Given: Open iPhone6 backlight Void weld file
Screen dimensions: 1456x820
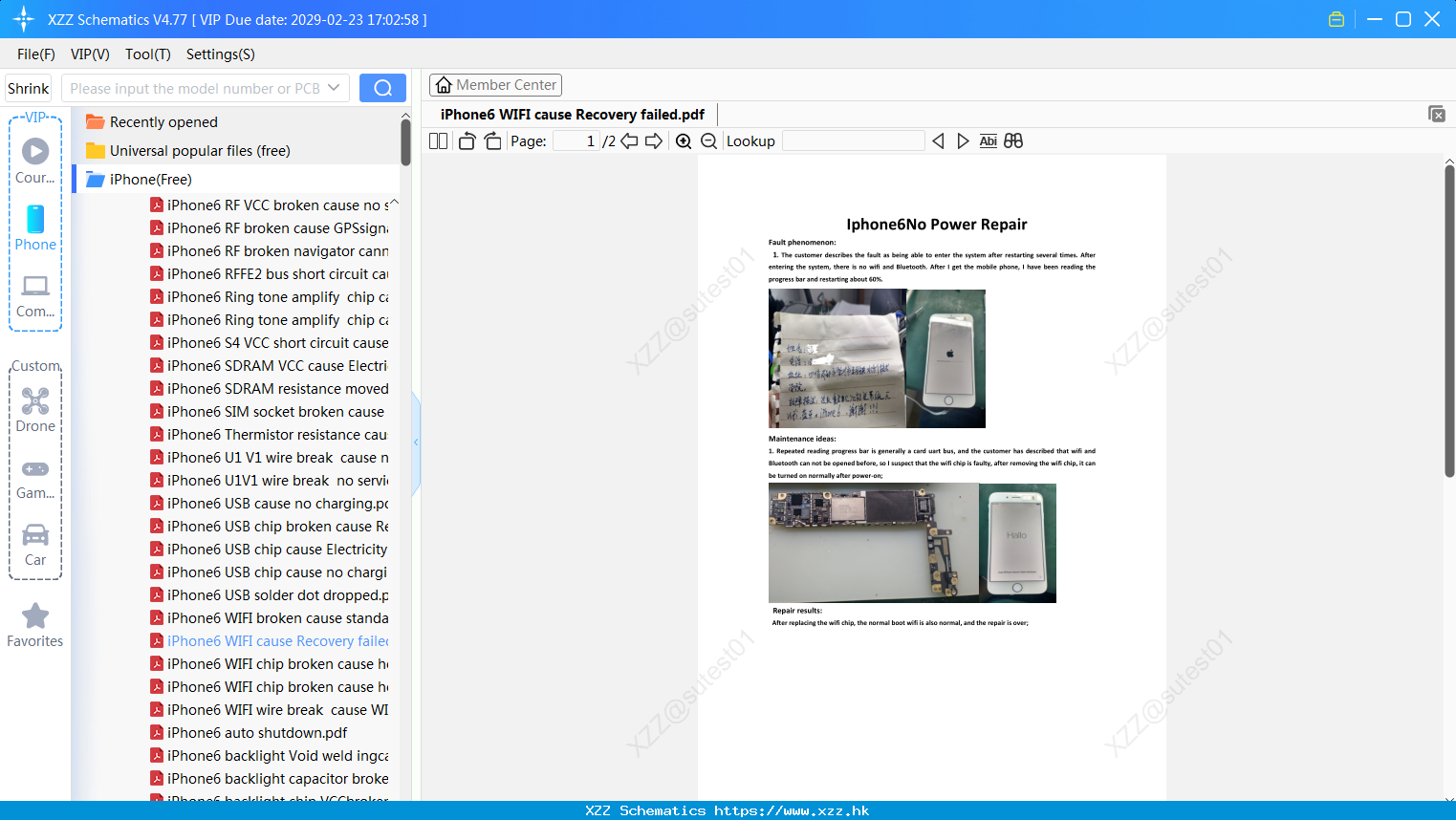Looking at the screenshot, I should [270, 755].
